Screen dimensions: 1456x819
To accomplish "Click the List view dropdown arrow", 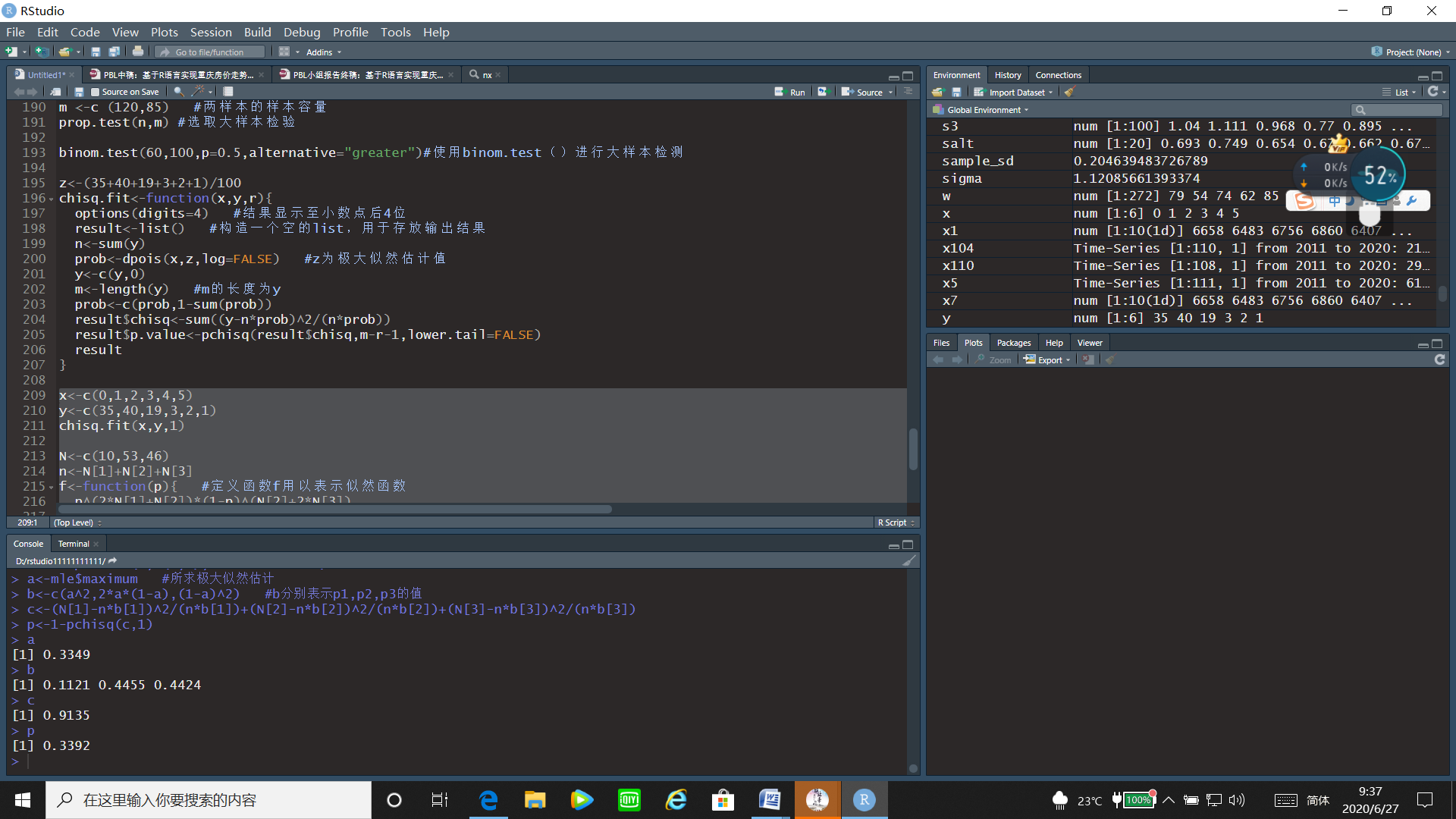I will 1414,92.
